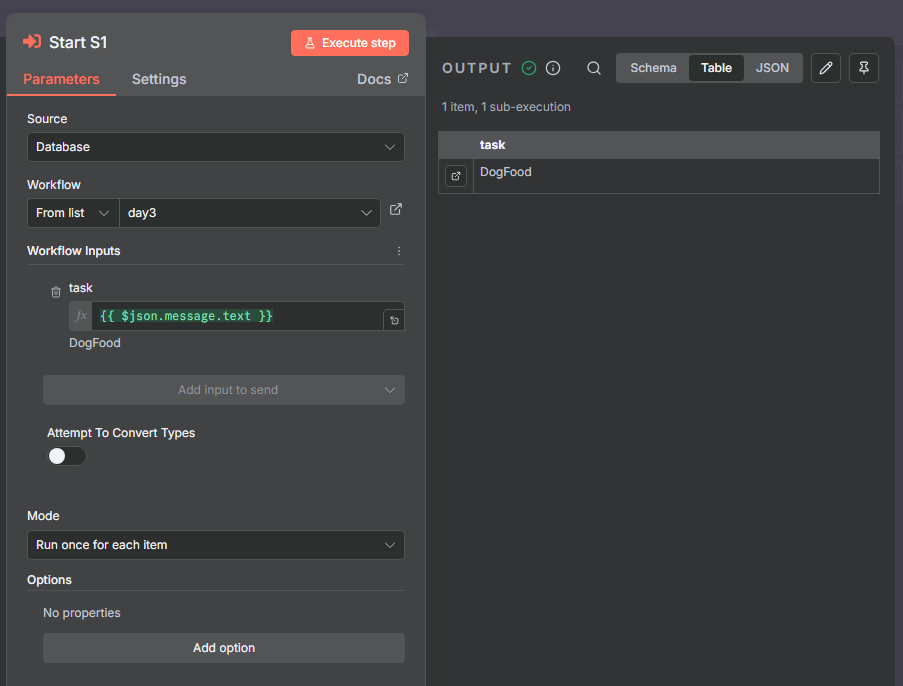Click the fx icon on the expression field
This screenshot has width=903, height=686.
tap(80, 316)
